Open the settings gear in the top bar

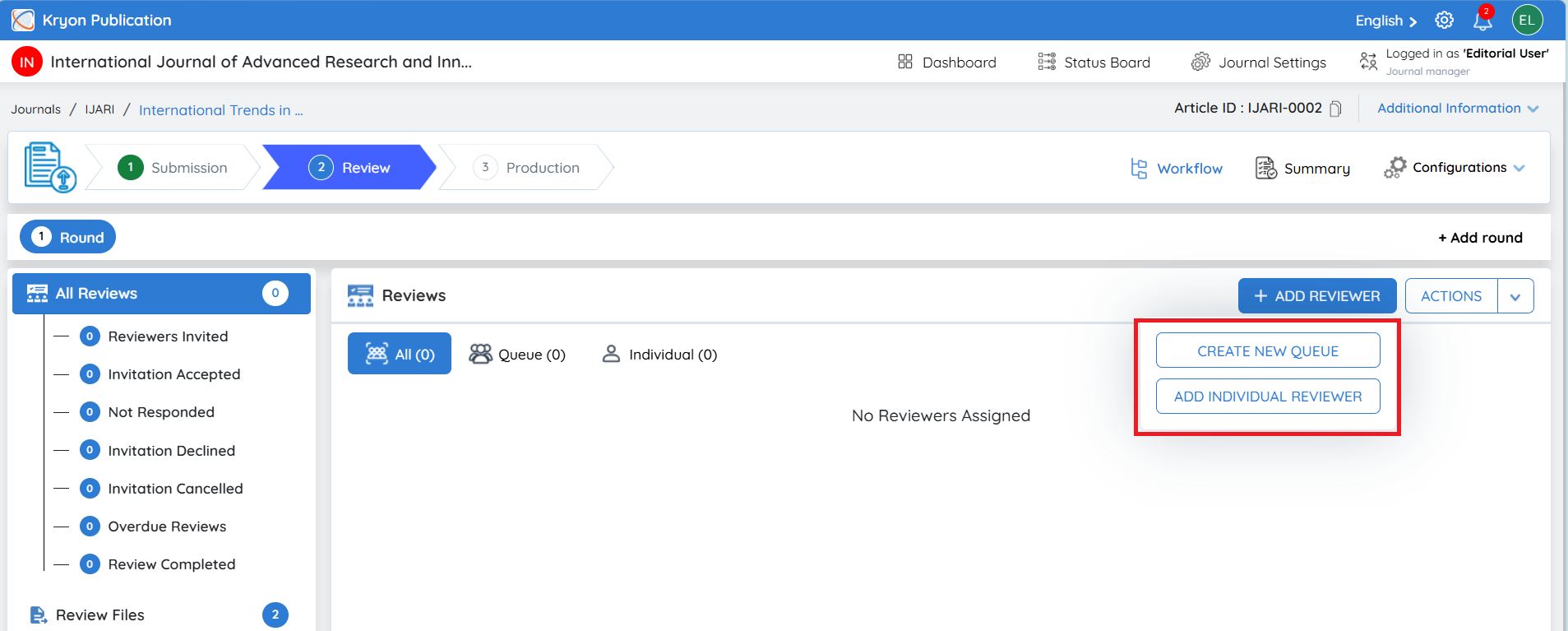click(1445, 21)
